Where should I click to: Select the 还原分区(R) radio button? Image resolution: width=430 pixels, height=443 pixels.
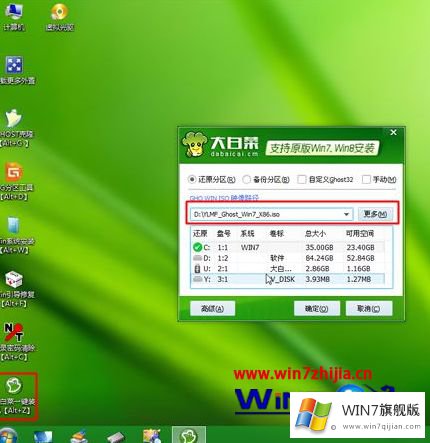click(192, 180)
